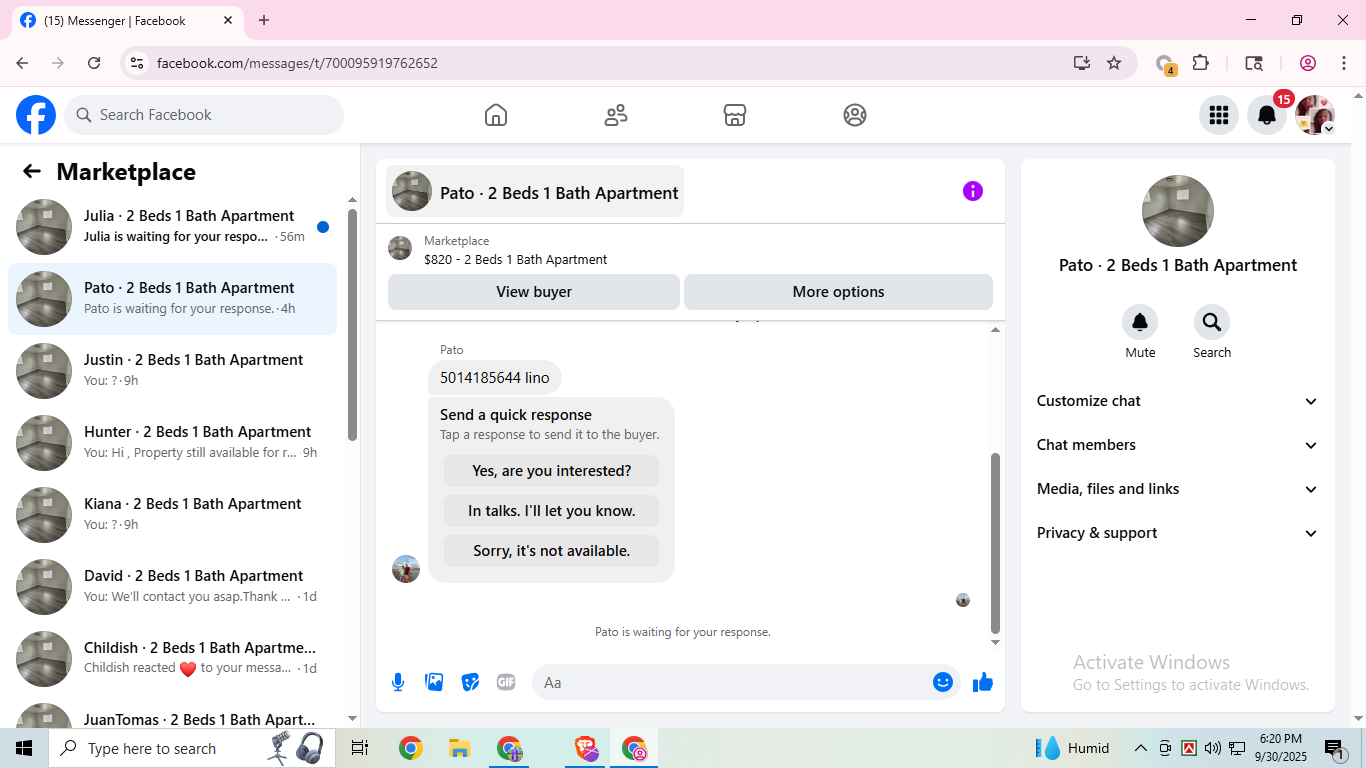Attach a file using the image icon
Screen dimensions: 1366x768
pos(434,682)
